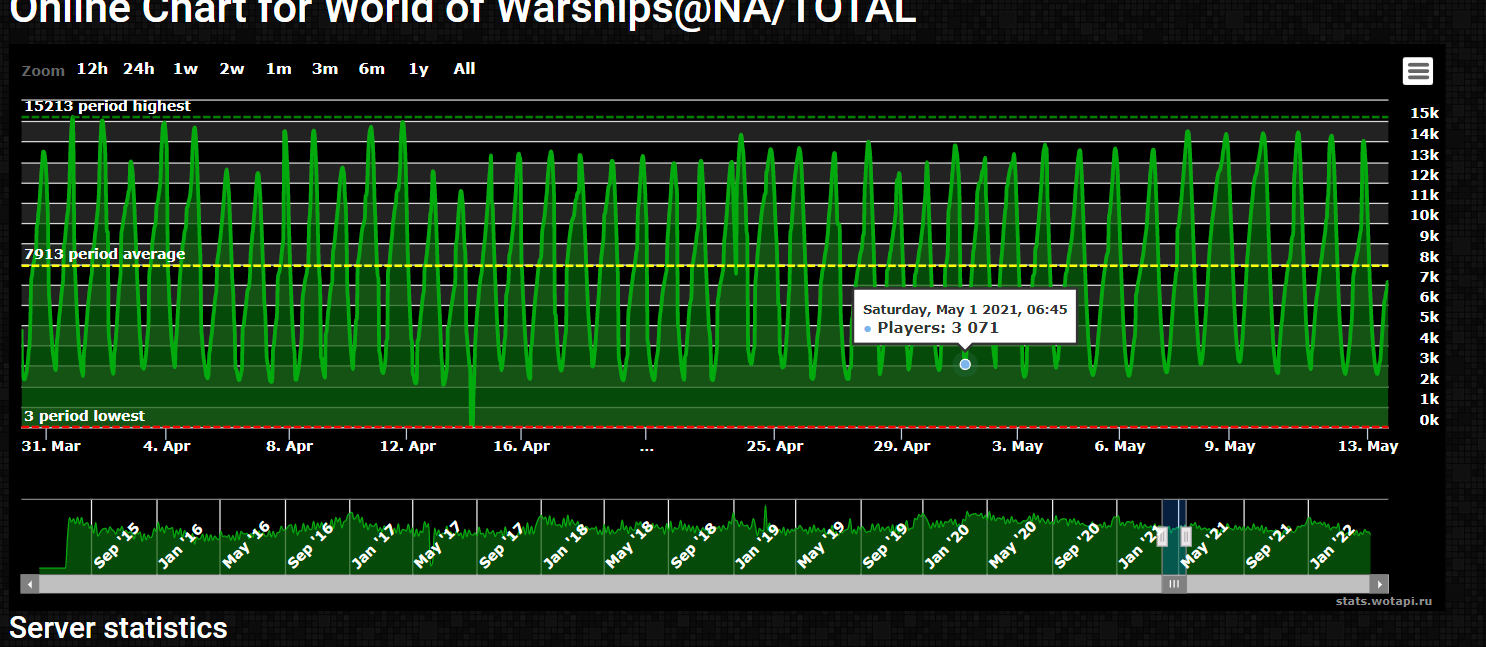The height and width of the screenshot is (647, 1486).
Task: Zoom chart to 3m
Action: click(325, 69)
